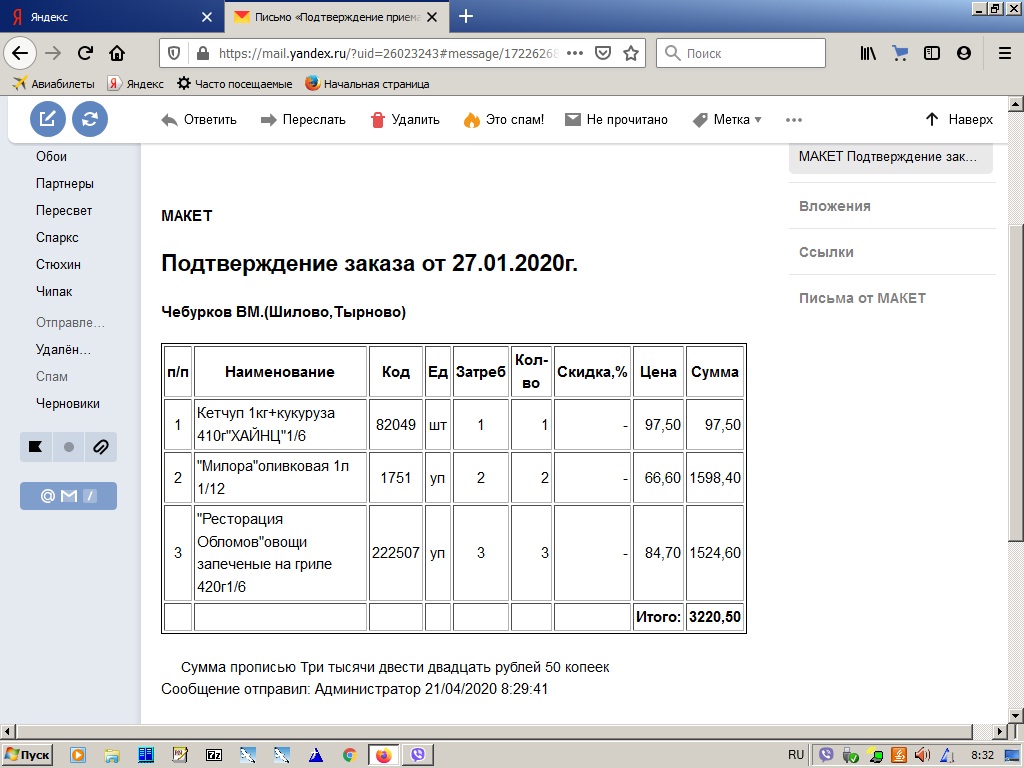This screenshot has width=1024, height=768.
Task: Mark message as spam with flame icon
Action: tap(471, 120)
